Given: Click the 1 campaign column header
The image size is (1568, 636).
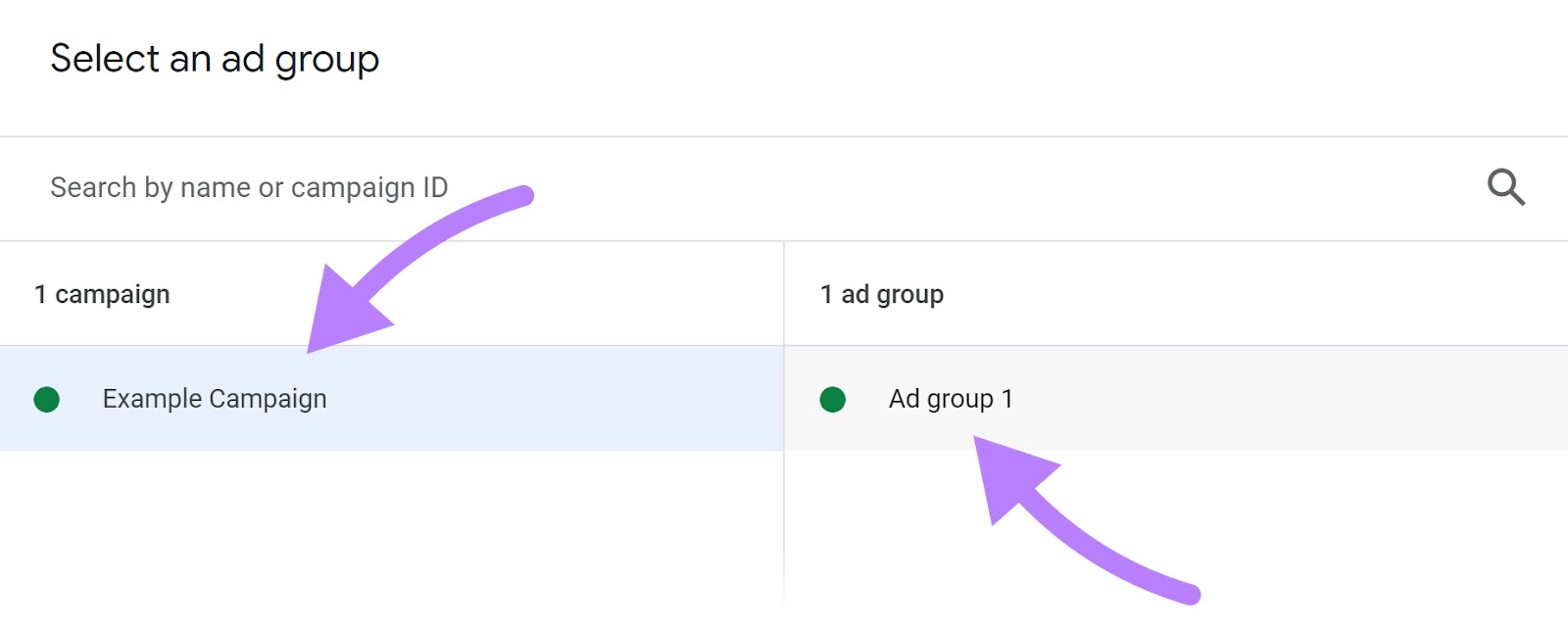Looking at the screenshot, I should [101, 293].
